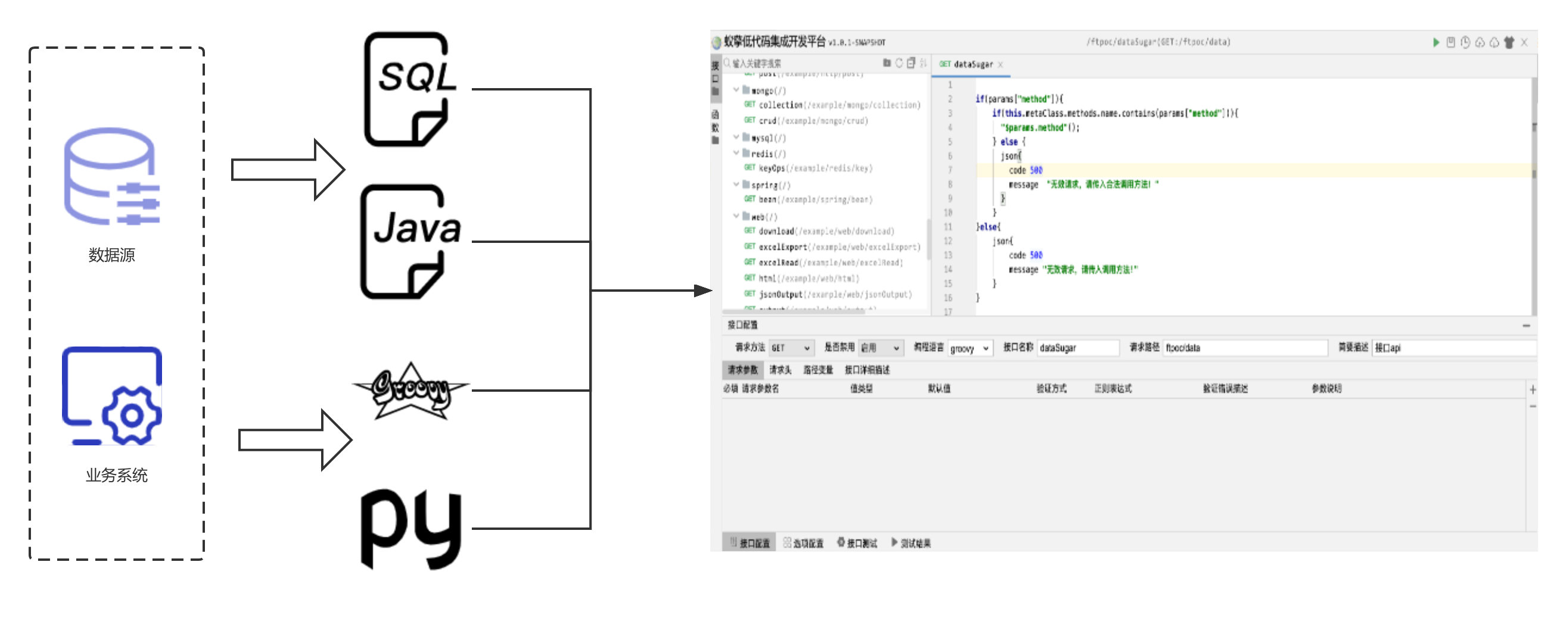
Task: Click the collapse-all icon above the tree
Action: [x=911, y=63]
